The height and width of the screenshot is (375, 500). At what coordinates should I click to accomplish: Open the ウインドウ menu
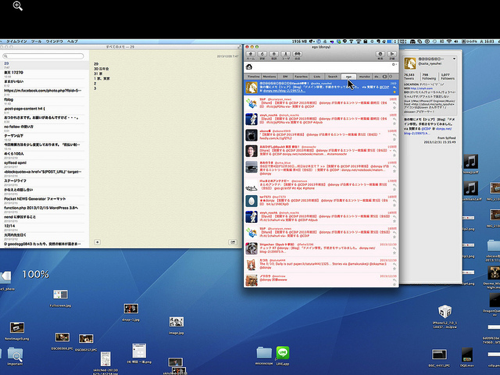tap(54, 42)
